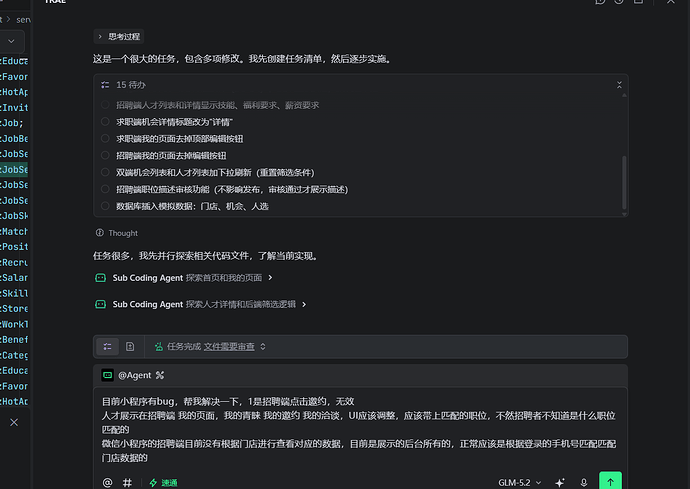Click robot icon of 探索首页和我的页面 agent
Image resolution: width=690 pixels, height=489 pixels.
click(x=100, y=278)
